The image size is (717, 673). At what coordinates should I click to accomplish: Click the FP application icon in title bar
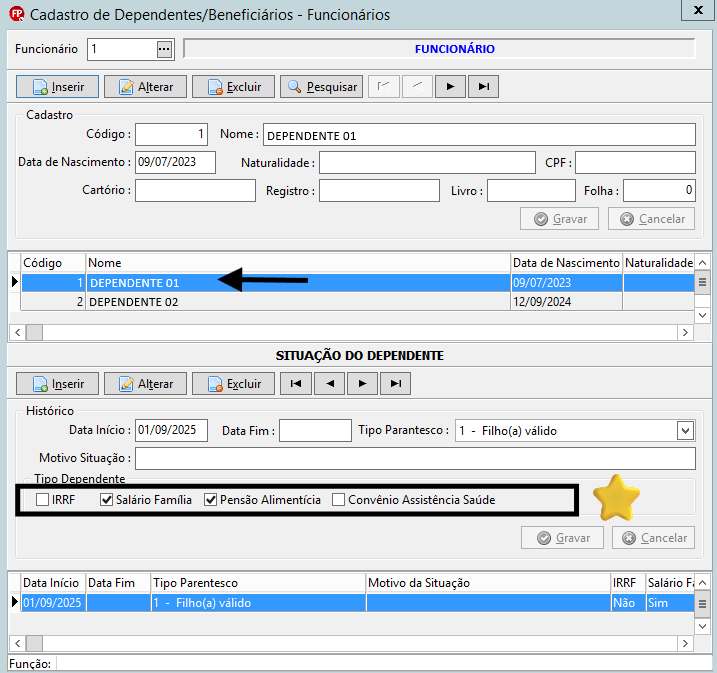tap(17, 14)
